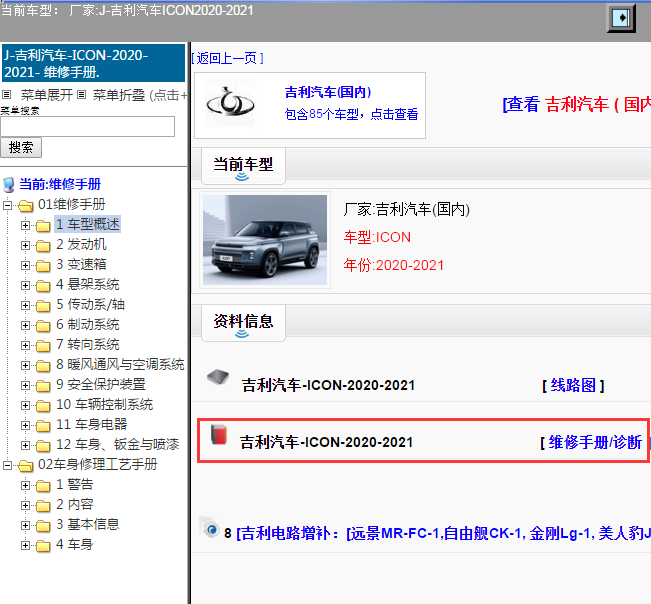Click folder icon of 8 暖风通风与空调系统

click(x=43, y=365)
